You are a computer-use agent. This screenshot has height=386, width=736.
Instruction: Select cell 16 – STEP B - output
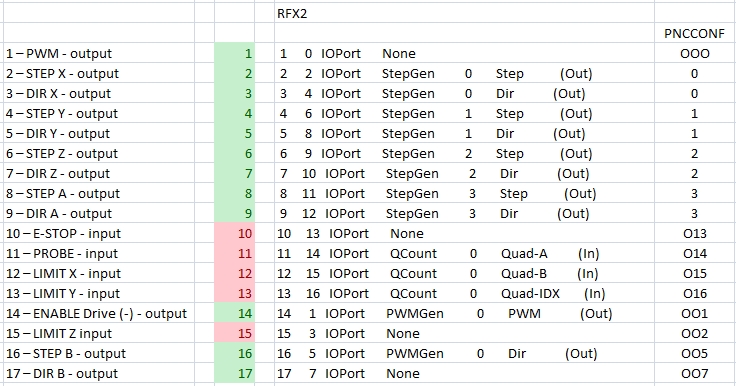coord(99,354)
